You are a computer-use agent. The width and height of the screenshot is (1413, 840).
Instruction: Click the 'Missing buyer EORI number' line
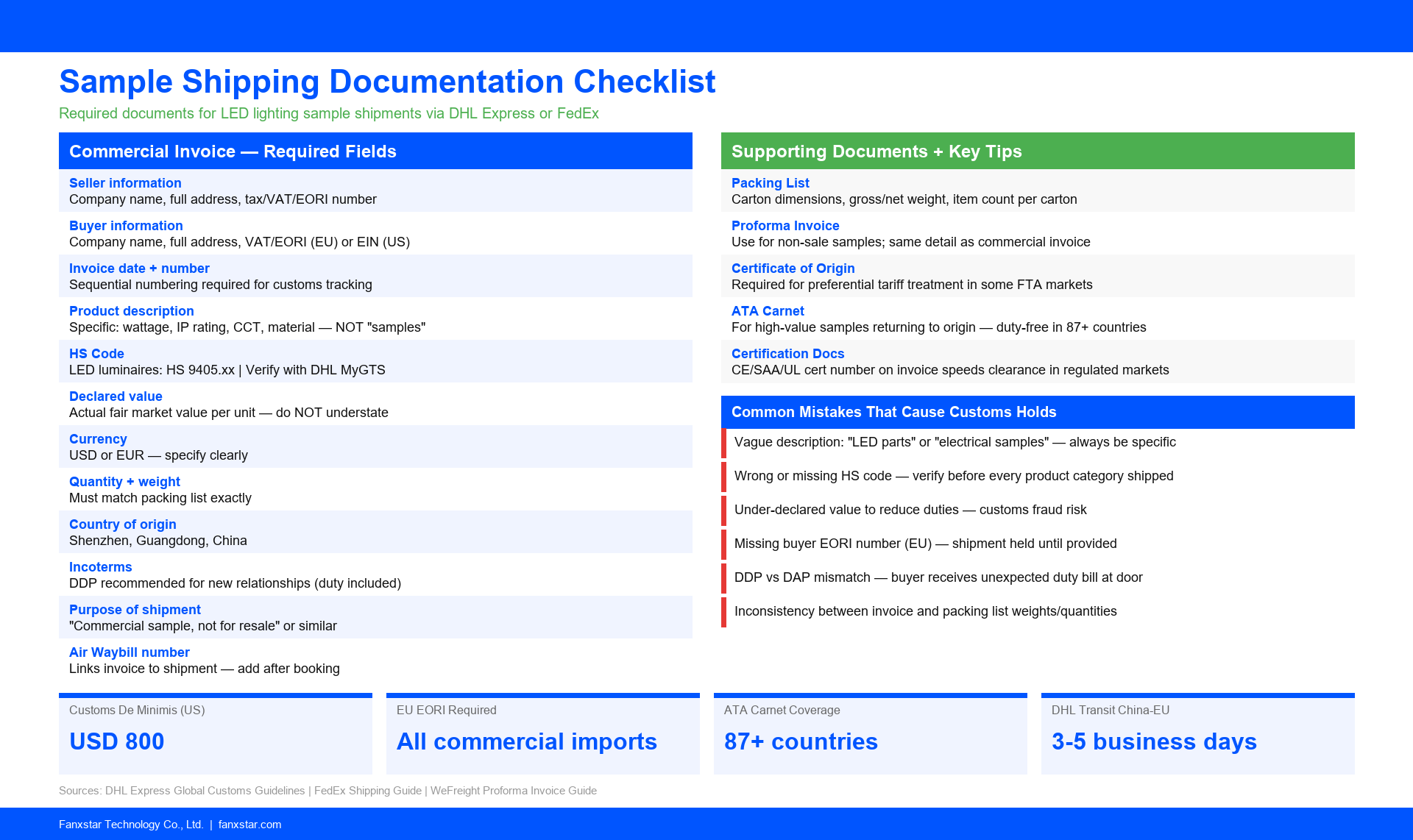click(x=926, y=544)
